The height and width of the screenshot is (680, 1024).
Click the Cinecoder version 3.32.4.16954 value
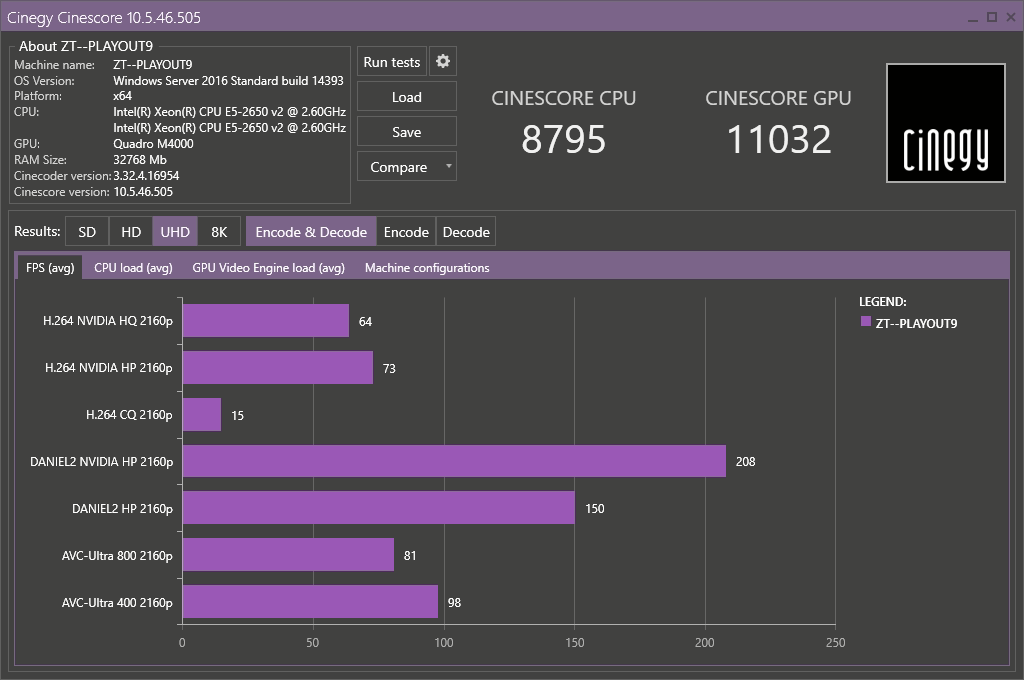pyautogui.click(x=146, y=176)
